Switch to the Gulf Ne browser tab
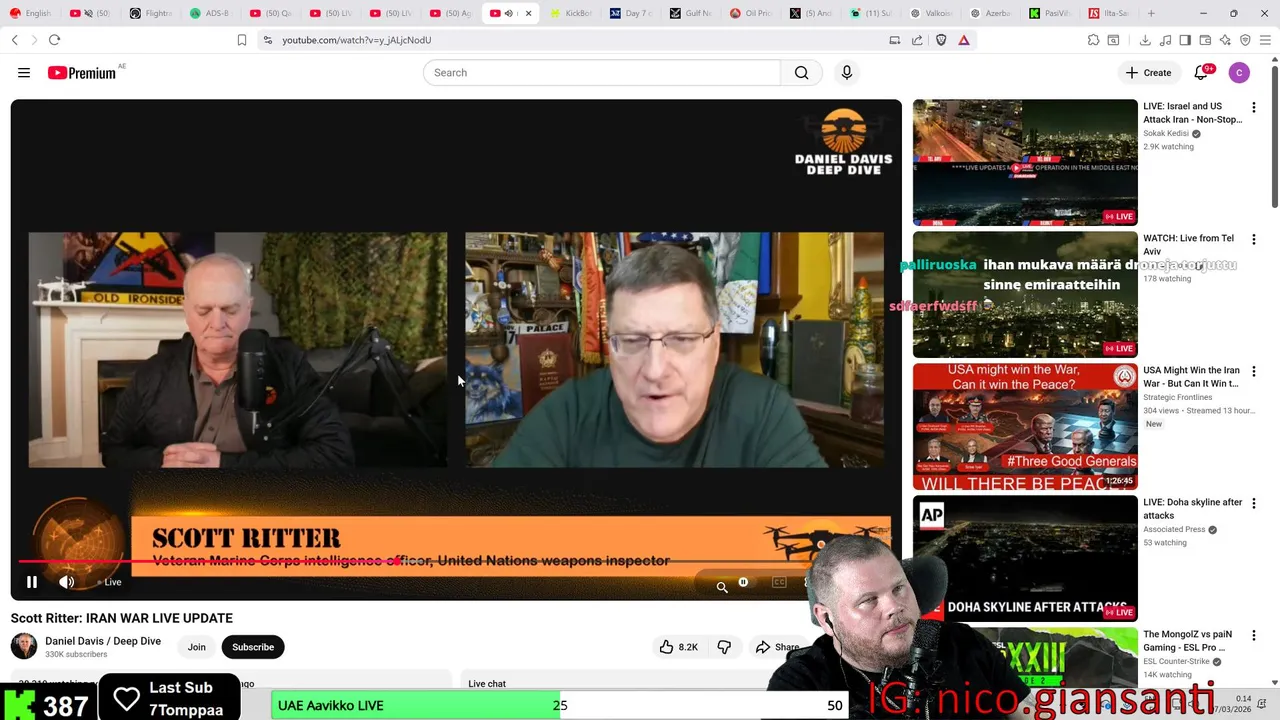The height and width of the screenshot is (720, 1280). pos(690,13)
